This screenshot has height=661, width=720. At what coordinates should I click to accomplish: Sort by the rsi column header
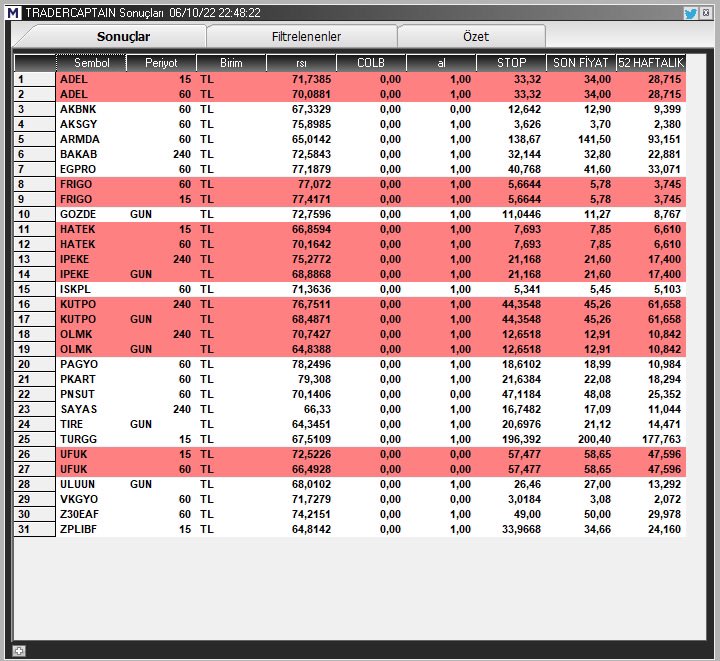click(301, 63)
